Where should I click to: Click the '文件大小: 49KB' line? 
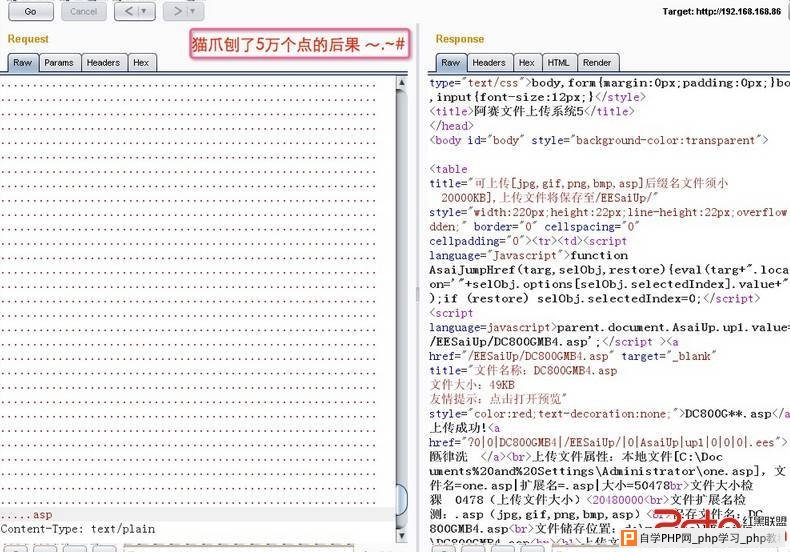pyautogui.click(x=472, y=385)
